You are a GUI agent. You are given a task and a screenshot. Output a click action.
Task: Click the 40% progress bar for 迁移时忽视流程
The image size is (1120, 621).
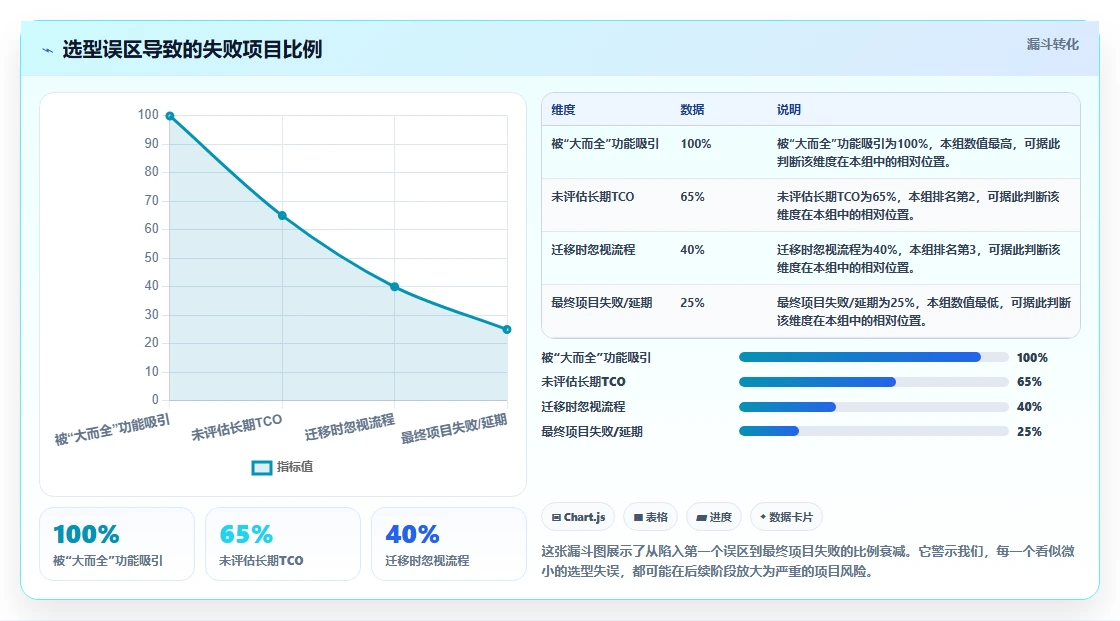click(x=873, y=407)
